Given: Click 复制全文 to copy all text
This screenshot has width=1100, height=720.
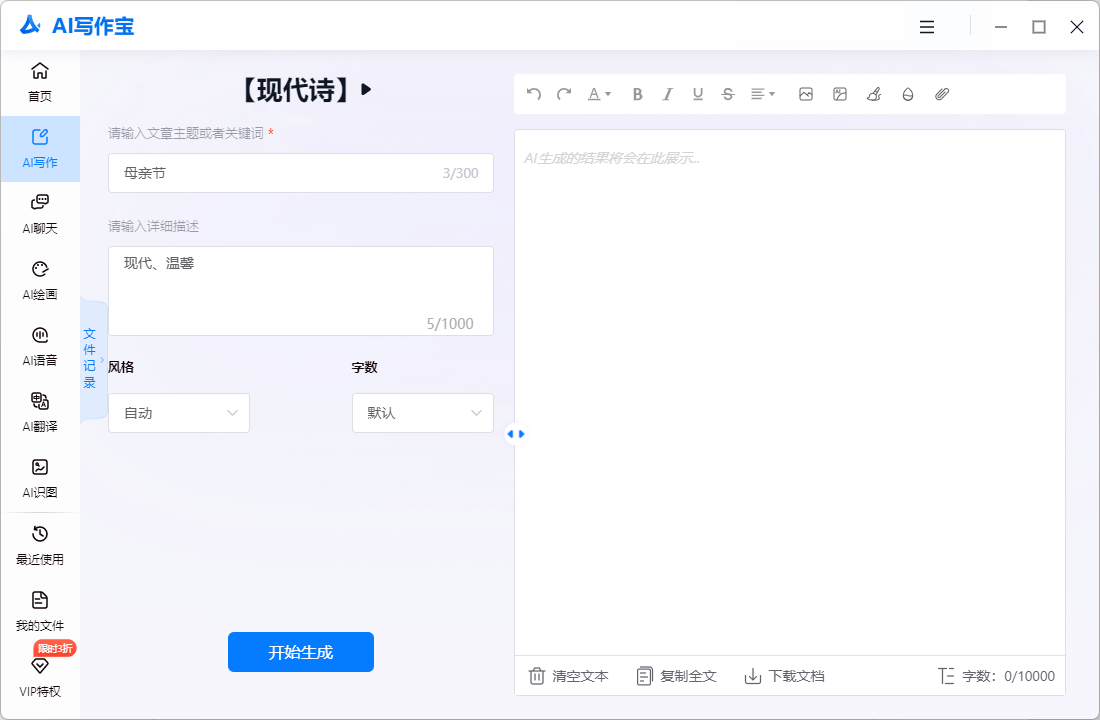Looking at the screenshot, I should (x=677, y=676).
